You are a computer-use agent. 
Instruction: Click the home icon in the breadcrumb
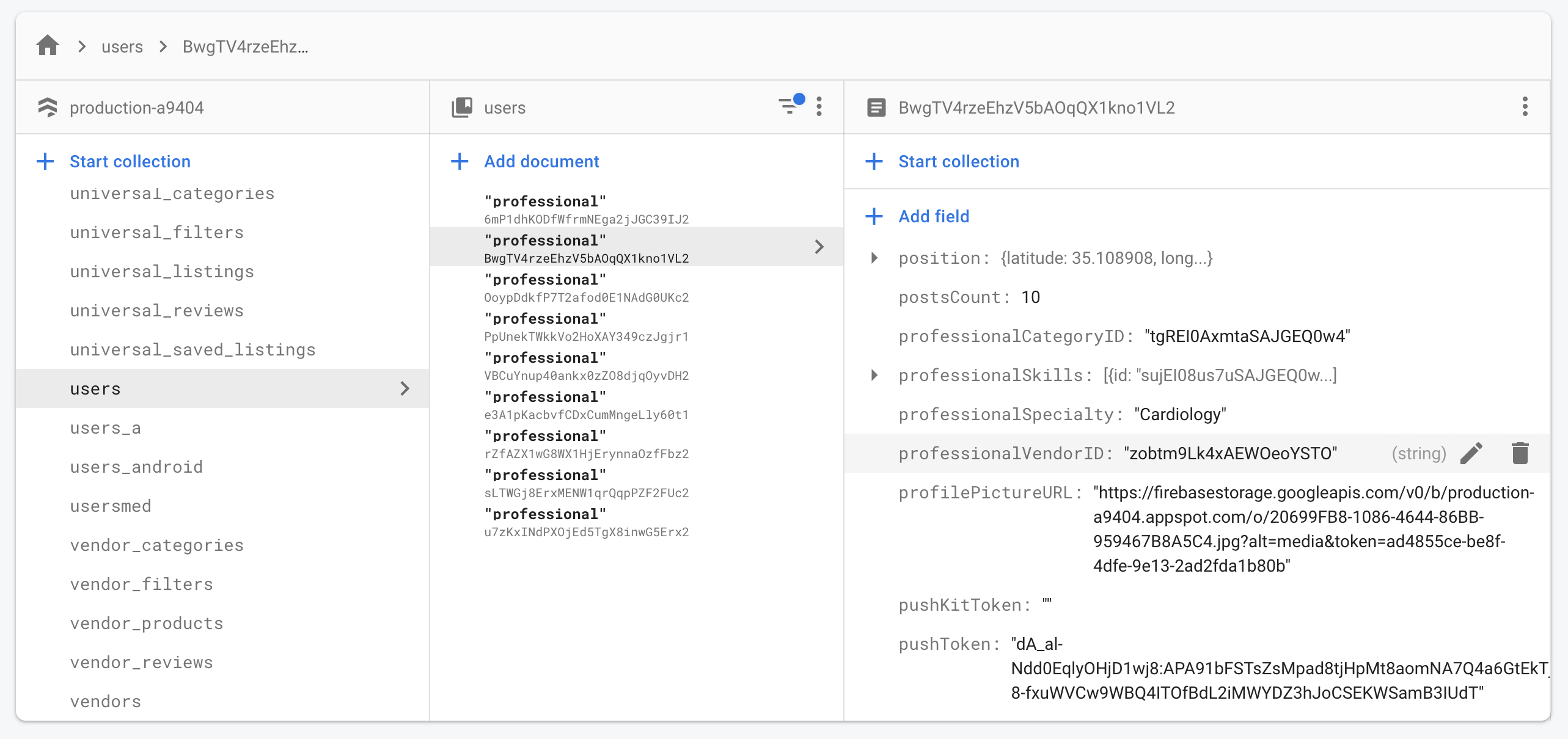tap(48, 46)
